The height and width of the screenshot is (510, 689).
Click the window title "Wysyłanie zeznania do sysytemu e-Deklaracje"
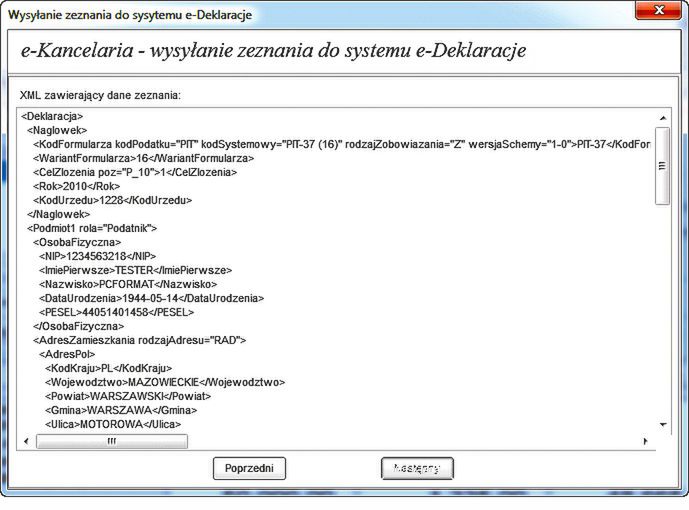[x=130, y=14]
